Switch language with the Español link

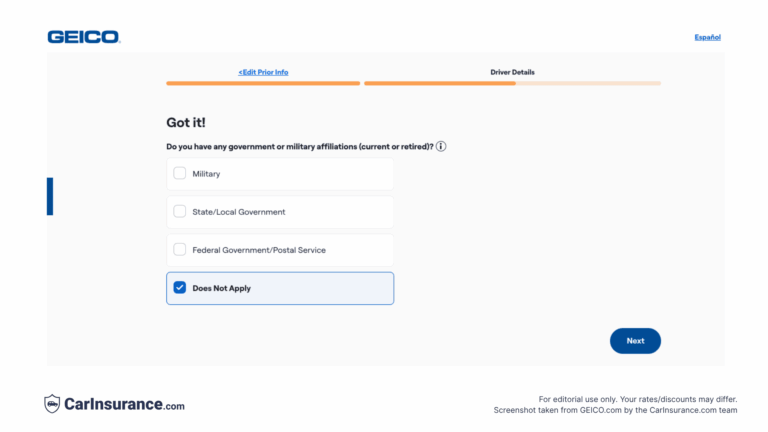point(707,37)
